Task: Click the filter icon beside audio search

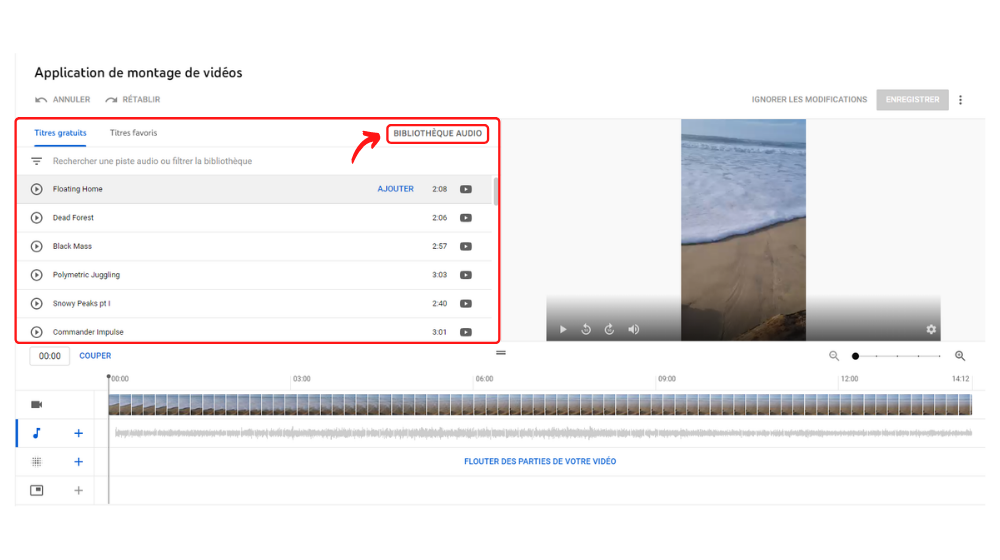Action: (36, 161)
